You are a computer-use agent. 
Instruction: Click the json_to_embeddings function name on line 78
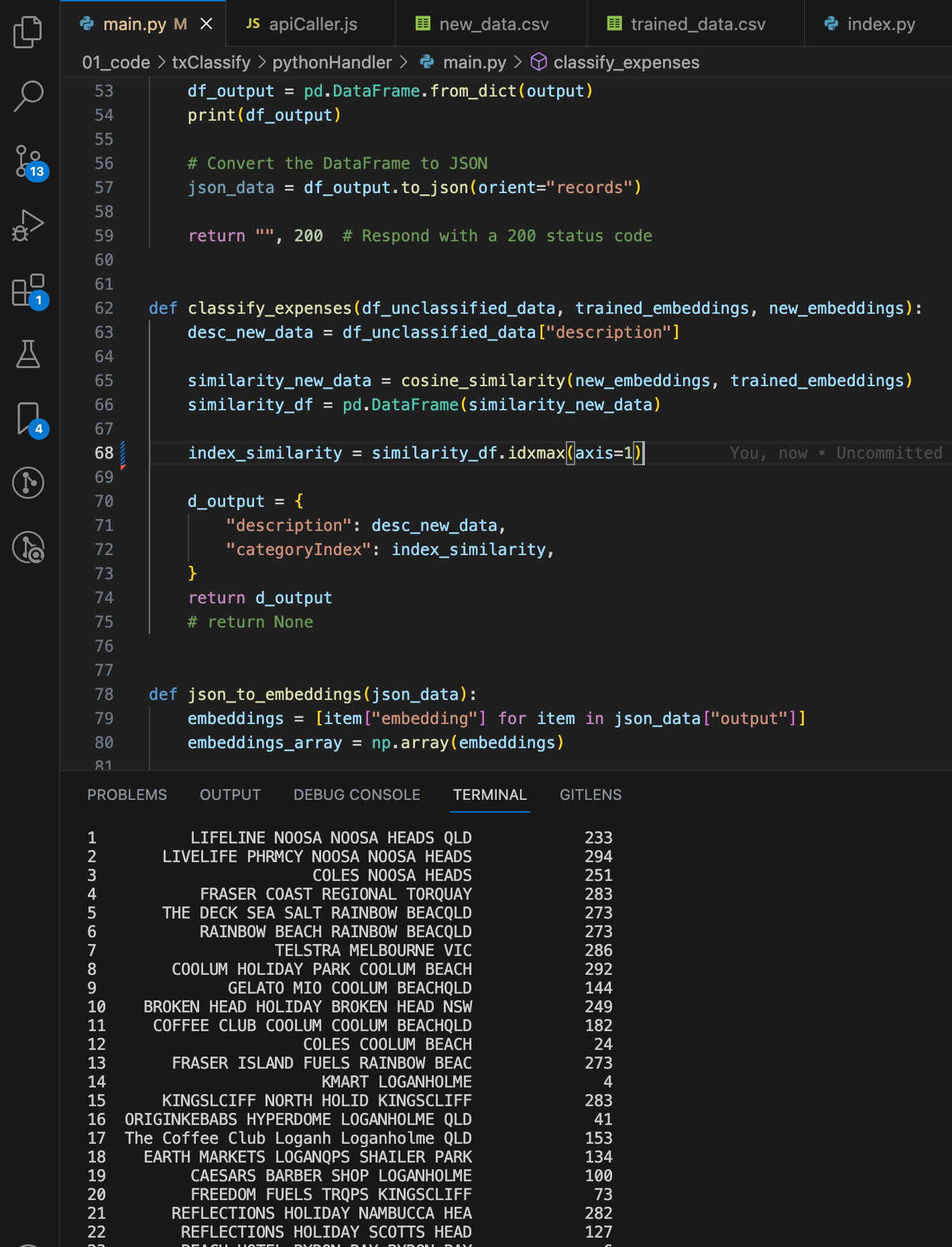coord(274,694)
